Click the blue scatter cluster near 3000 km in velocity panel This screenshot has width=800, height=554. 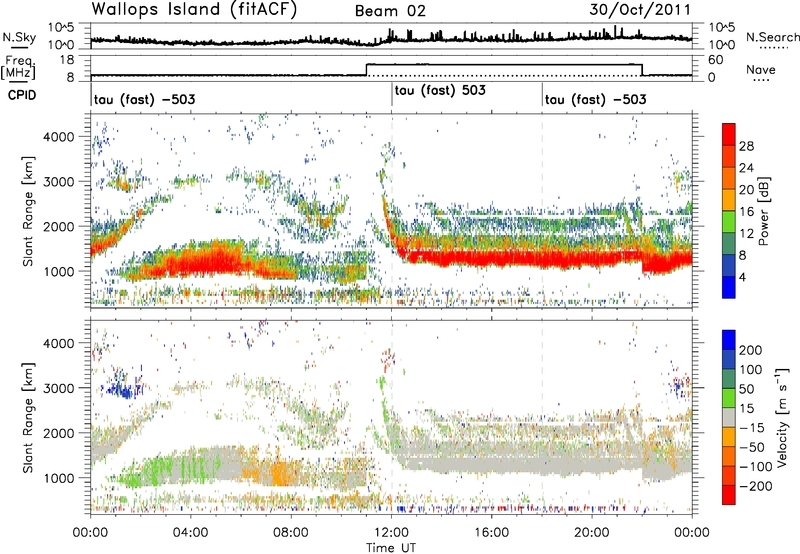point(122,390)
